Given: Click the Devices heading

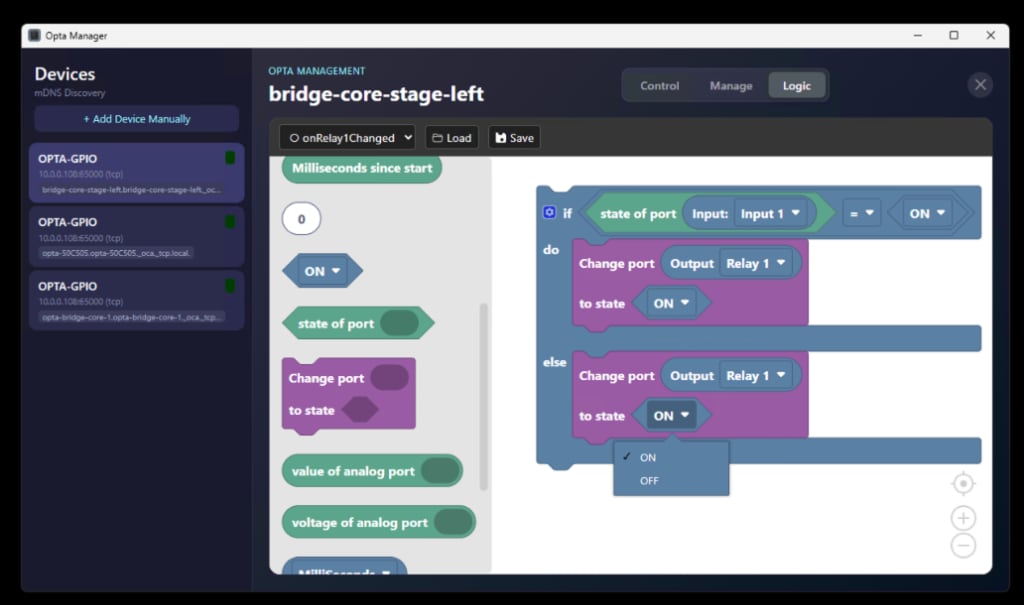Looking at the screenshot, I should [65, 74].
